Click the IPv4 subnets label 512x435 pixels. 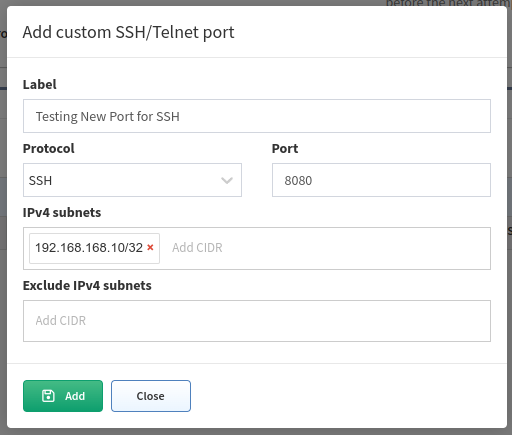pos(62,212)
